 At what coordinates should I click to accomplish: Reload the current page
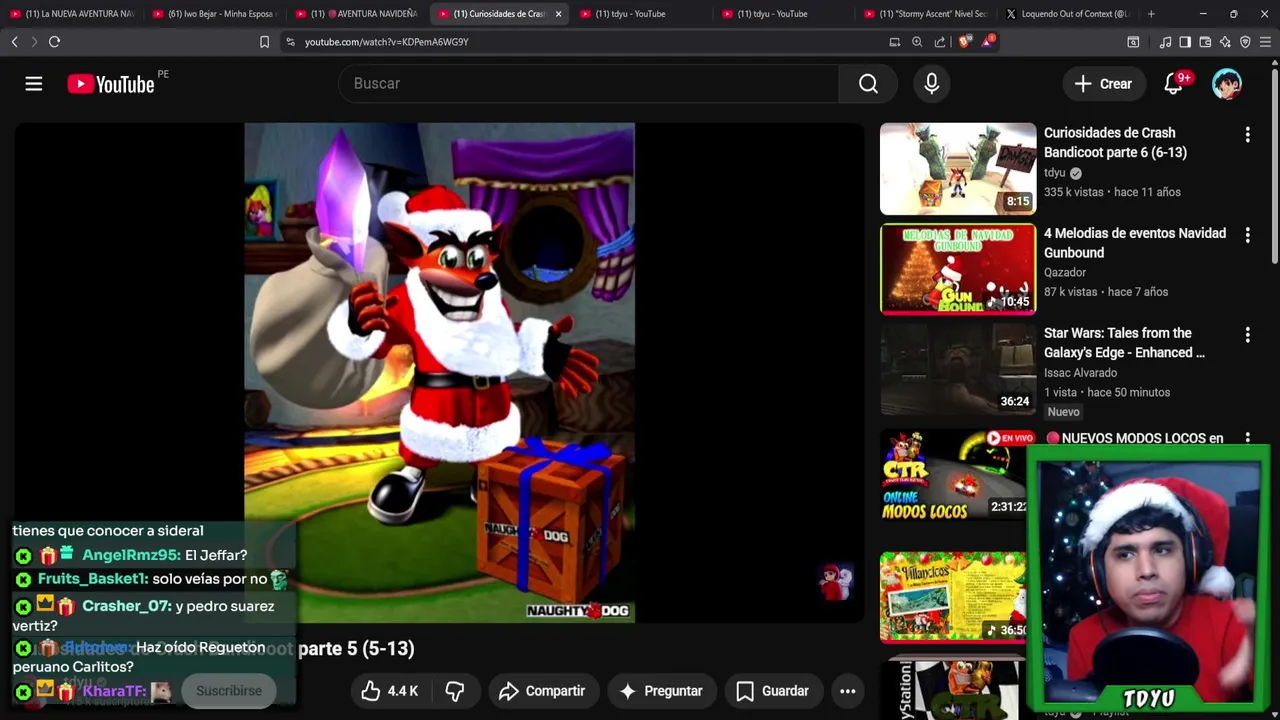pyautogui.click(x=54, y=42)
